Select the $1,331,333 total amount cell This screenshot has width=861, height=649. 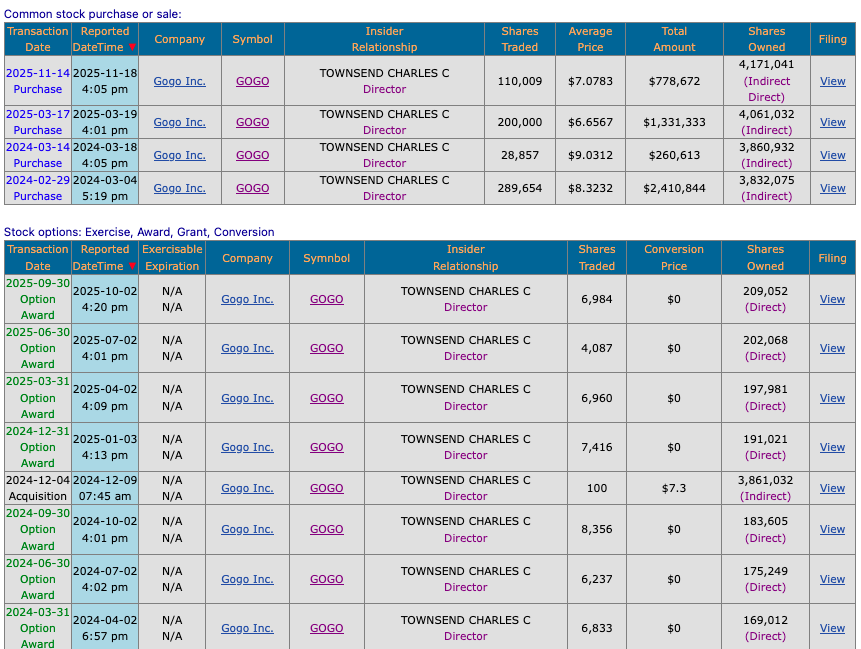[x=674, y=122]
